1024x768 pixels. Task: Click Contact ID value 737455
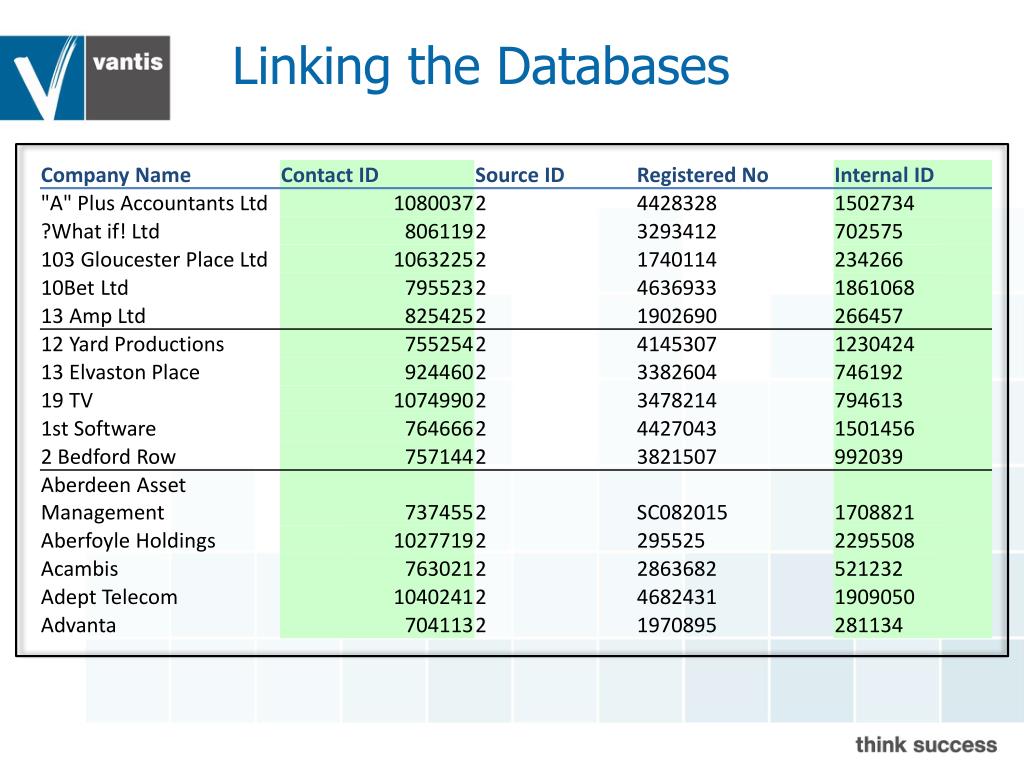pyautogui.click(x=438, y=513)
